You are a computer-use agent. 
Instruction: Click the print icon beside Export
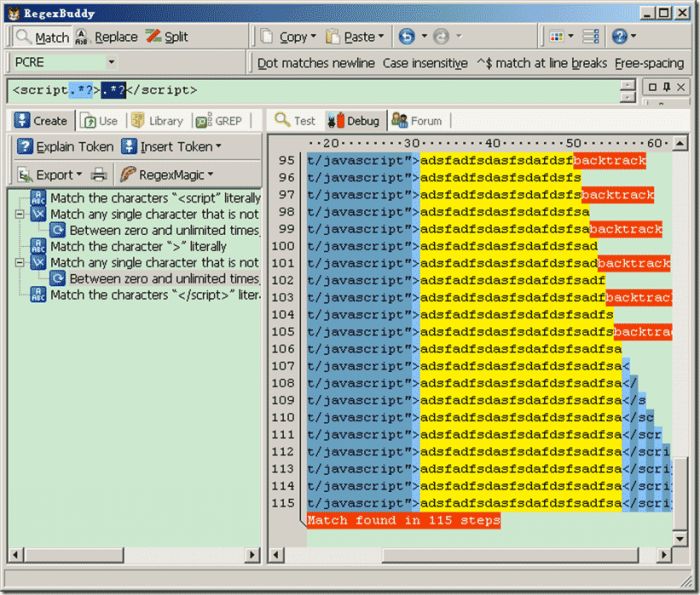tap(99, 174)
